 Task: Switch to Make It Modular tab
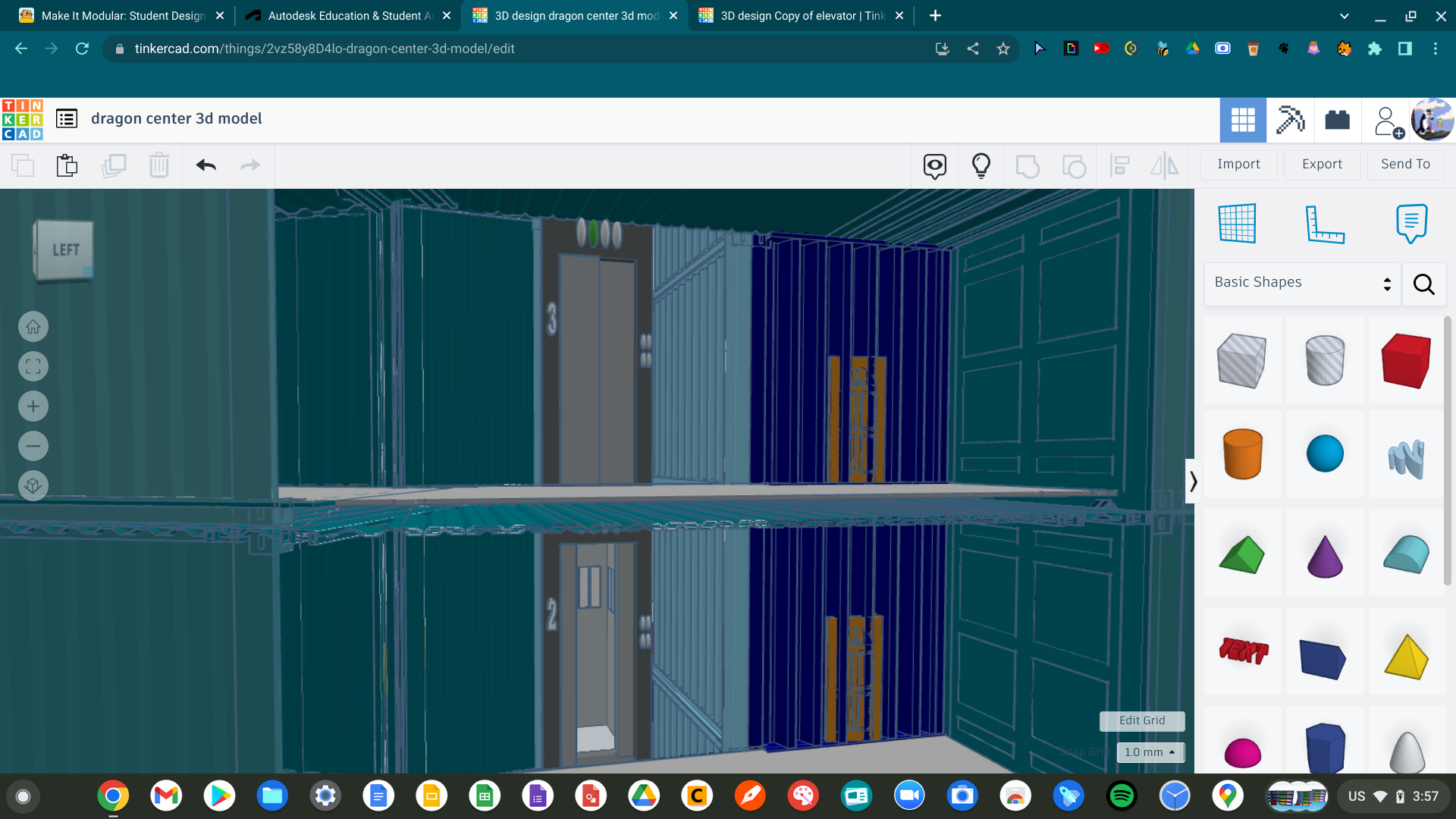click(x=121, y=15)
